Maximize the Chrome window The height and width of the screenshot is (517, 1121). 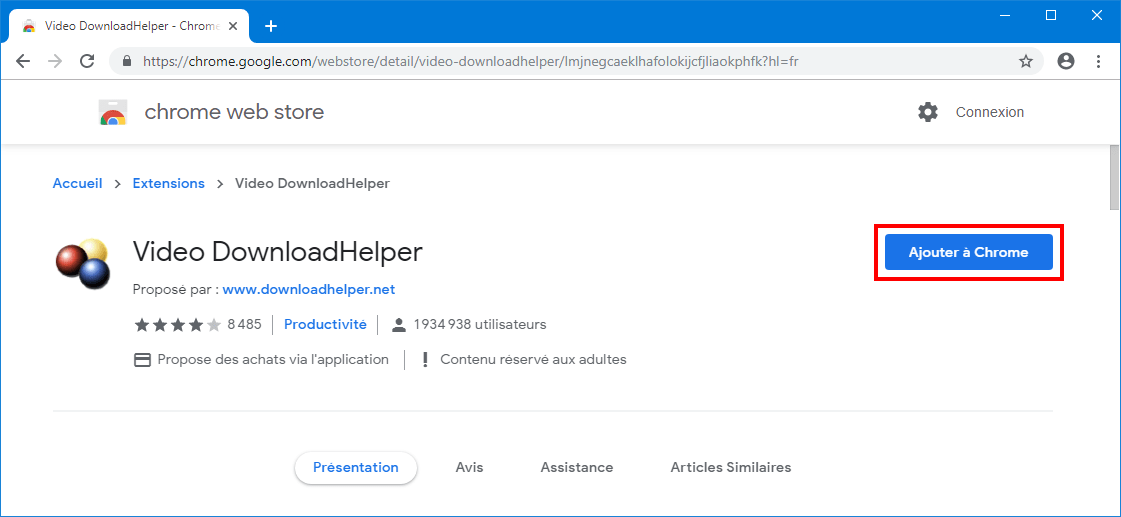point(1050,15)
